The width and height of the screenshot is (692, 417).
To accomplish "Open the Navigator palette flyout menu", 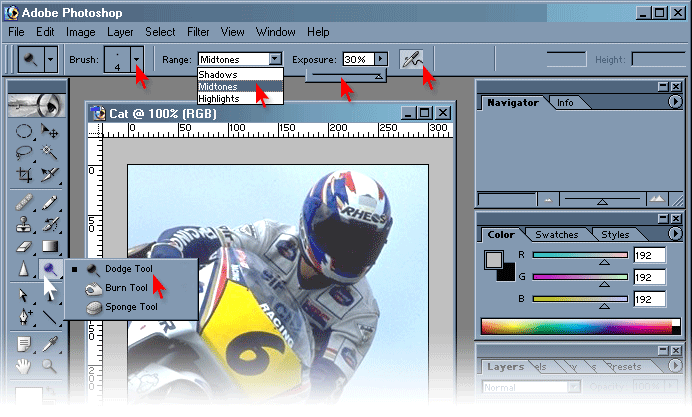I will click(674, 102).
